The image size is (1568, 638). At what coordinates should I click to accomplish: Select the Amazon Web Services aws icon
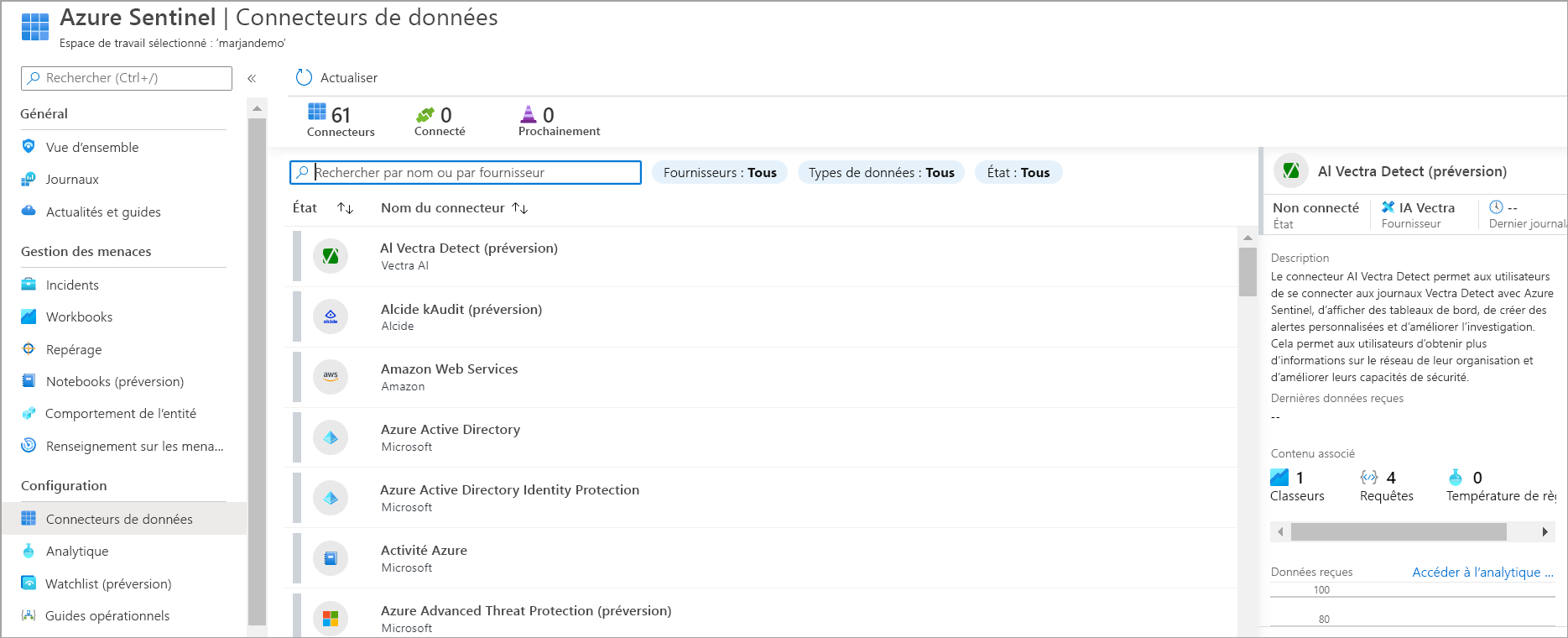[x=331, y=377]
